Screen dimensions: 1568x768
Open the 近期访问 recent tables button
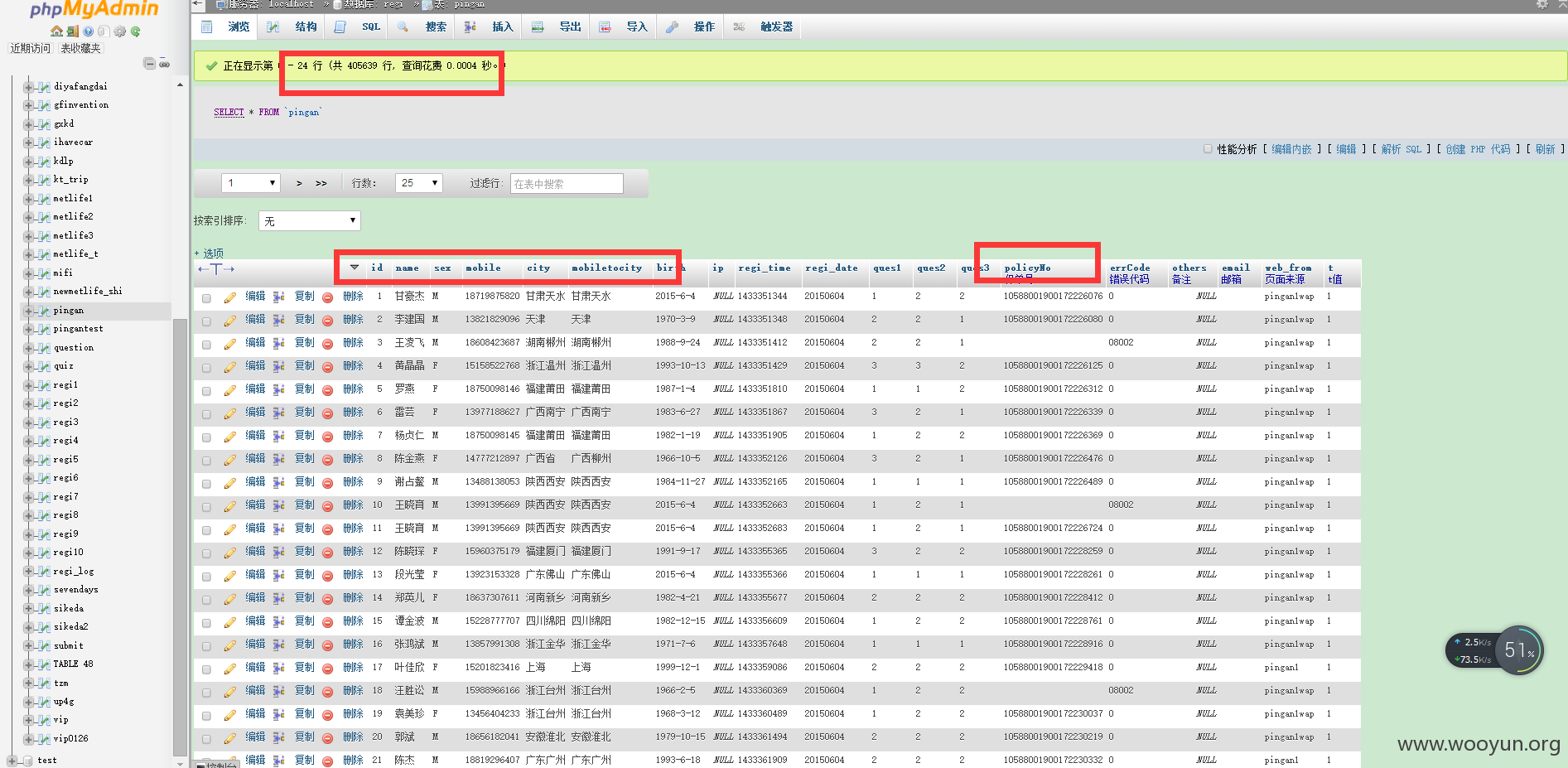point(31,49)
